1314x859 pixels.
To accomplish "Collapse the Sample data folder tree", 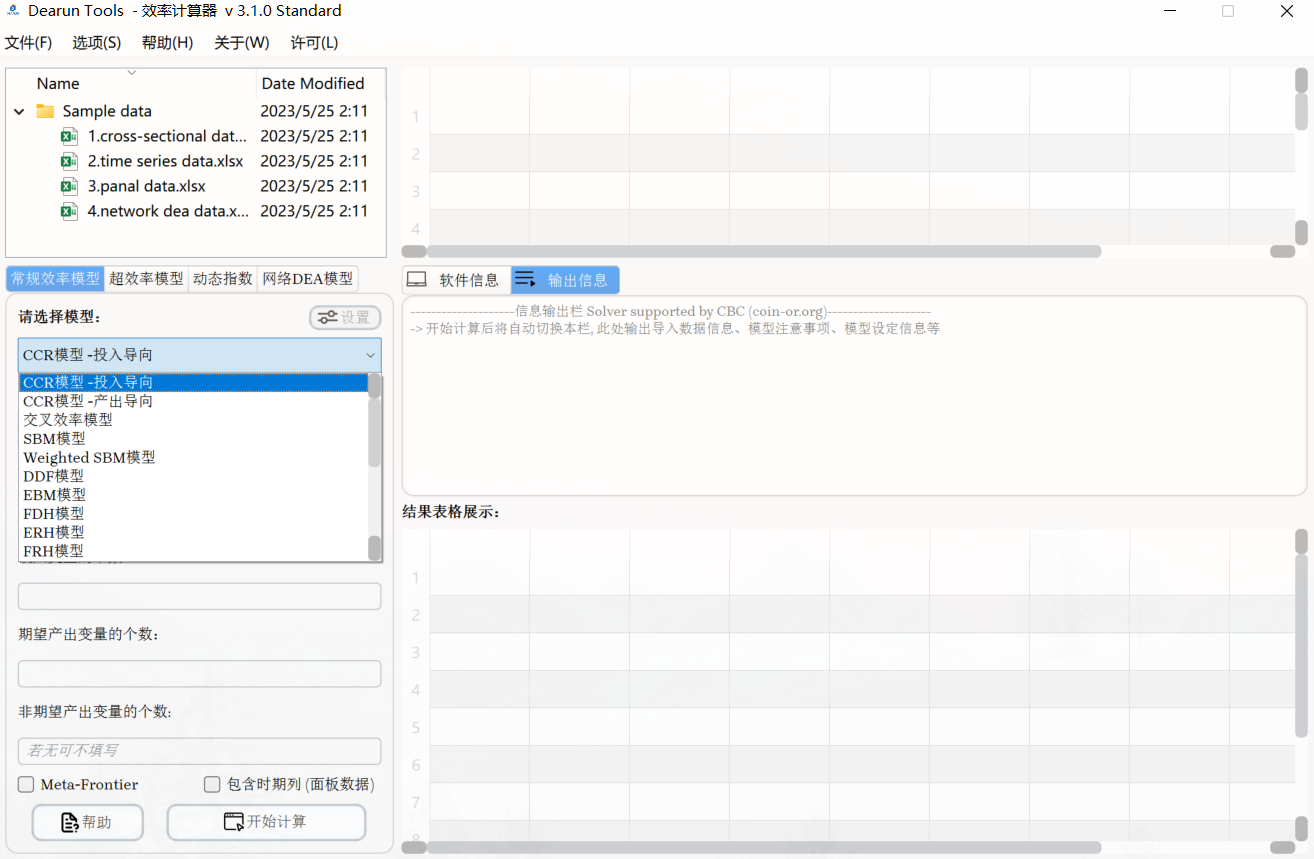I will 19,111.
